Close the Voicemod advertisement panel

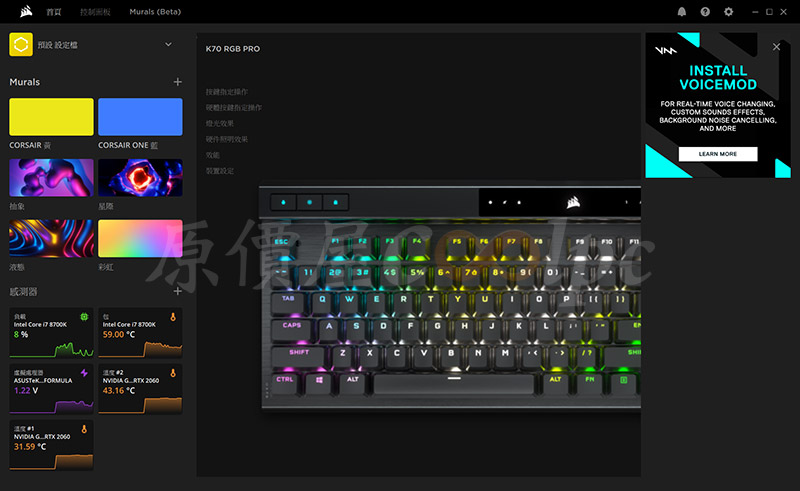tap(777, 46)
